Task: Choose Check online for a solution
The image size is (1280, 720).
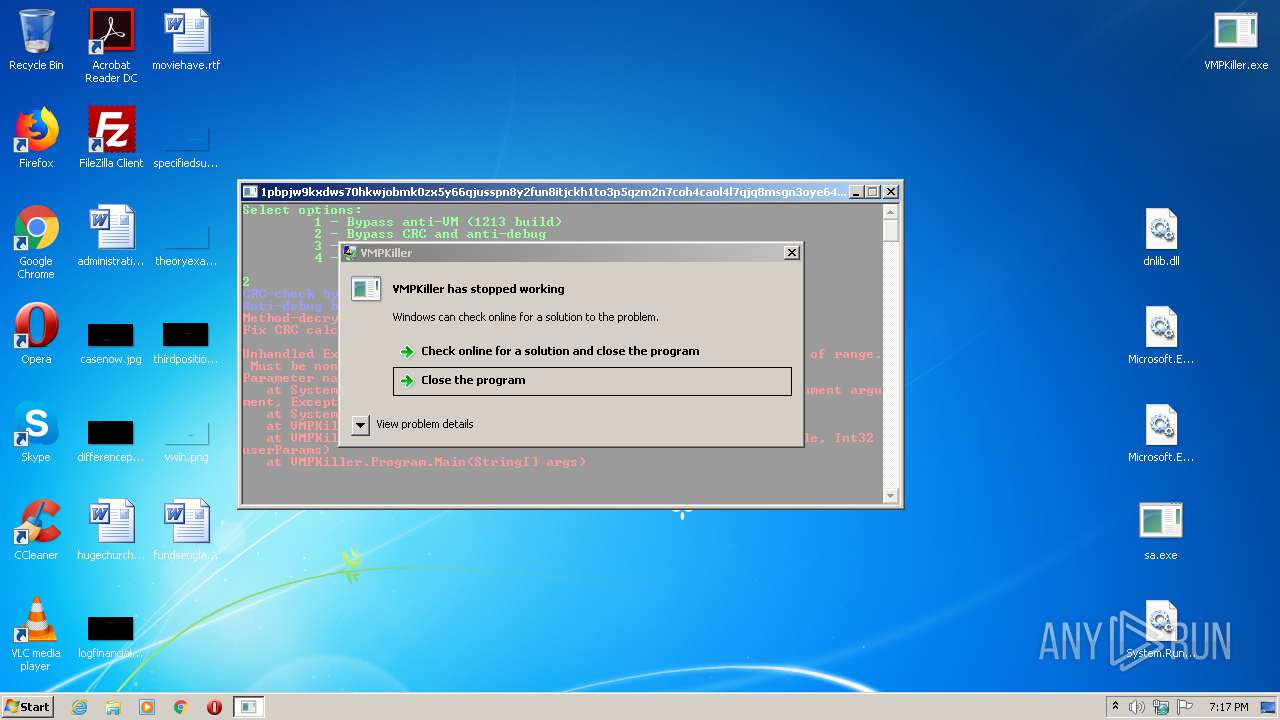Action: [x=592, y=351]
